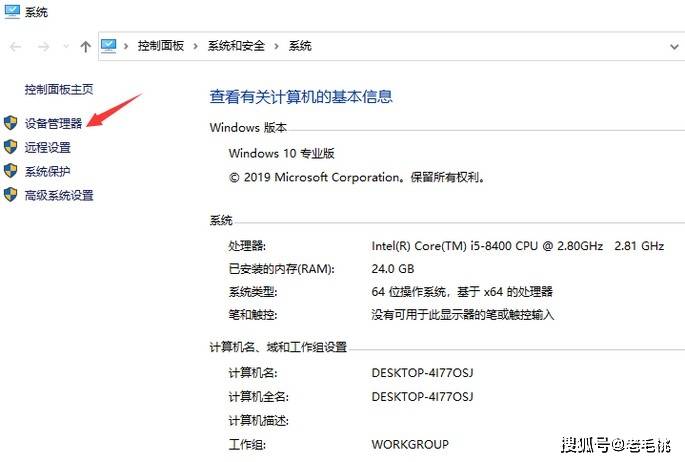685x462 pixels.
Task: Click 计算机名、域和工作组设置 section header
Action: (x=278, y=347)
